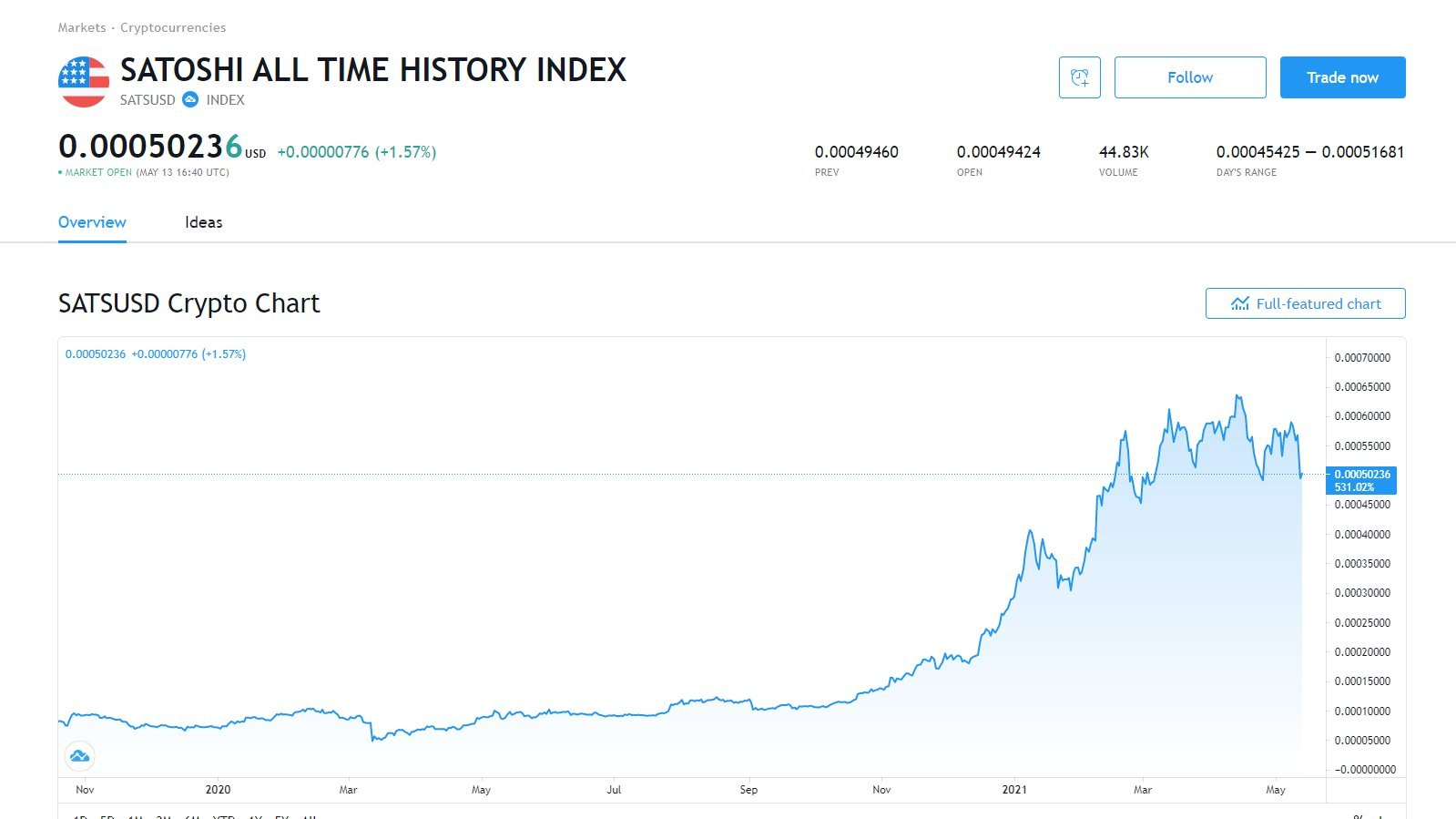The image size is (1456, 819).
Task: Go to the Markets breadcrumb
Action: [x=82, y=27]
